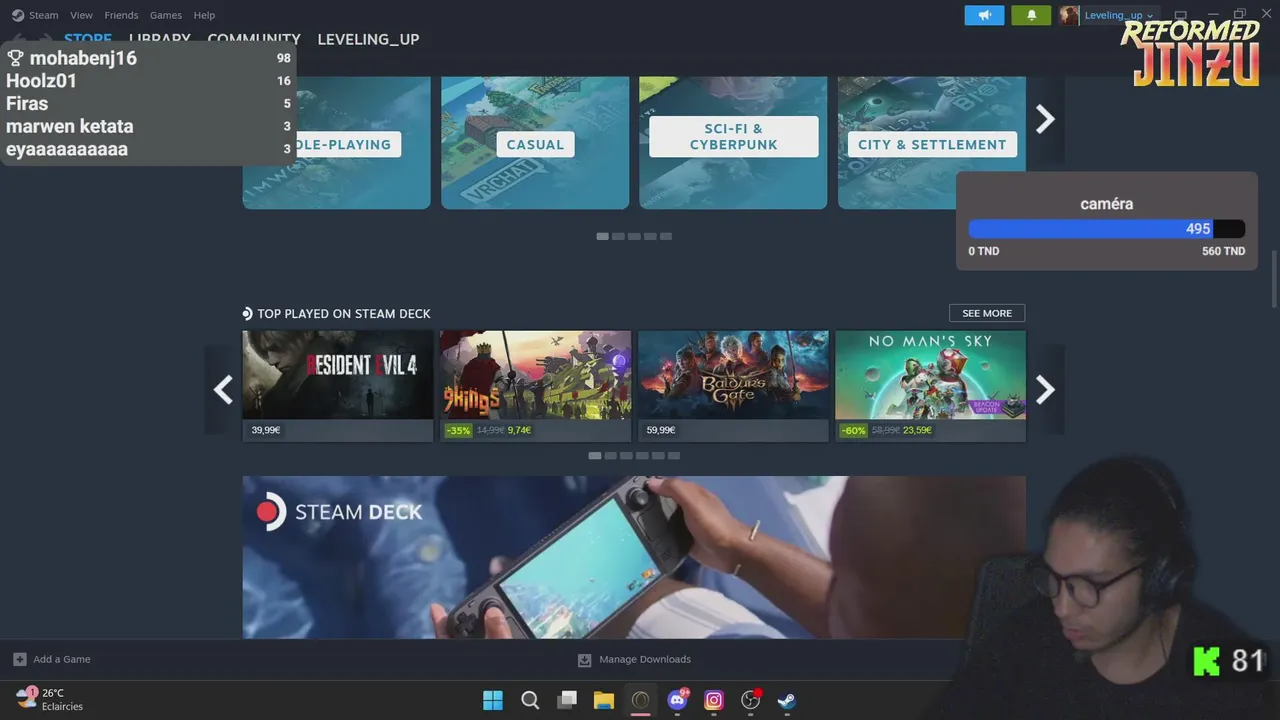Open OBS Studio from the taskbar
Viewport: 1280px width, 720px height.
(750, 700)
